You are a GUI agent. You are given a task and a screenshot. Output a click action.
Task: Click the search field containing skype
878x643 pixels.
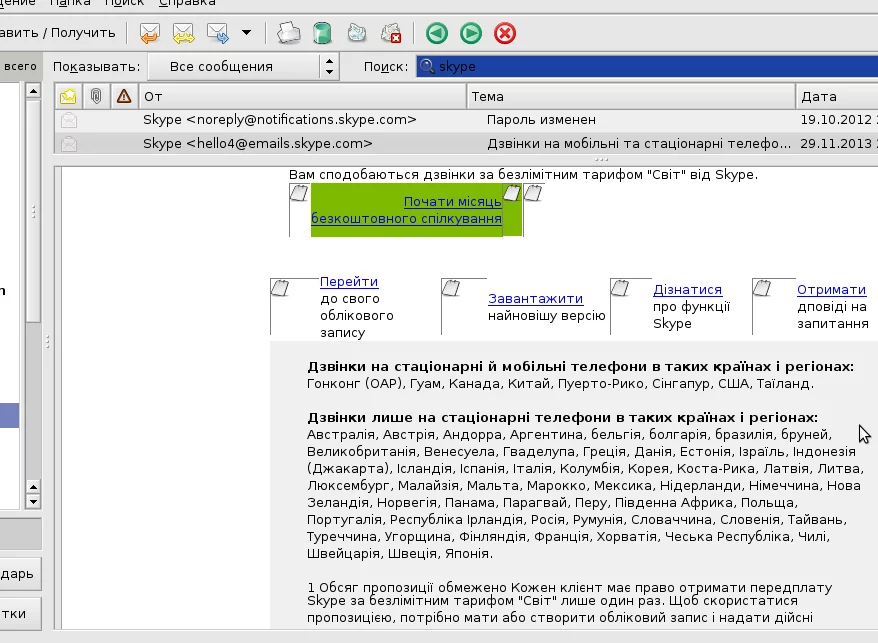point(647,66)
